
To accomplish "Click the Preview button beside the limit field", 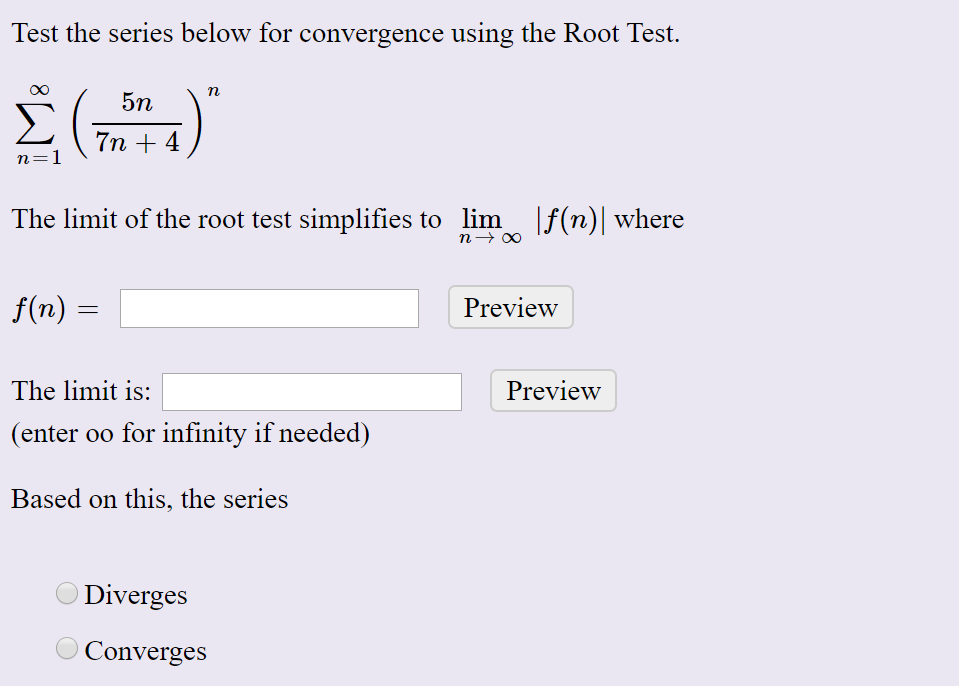I will 552,391.
